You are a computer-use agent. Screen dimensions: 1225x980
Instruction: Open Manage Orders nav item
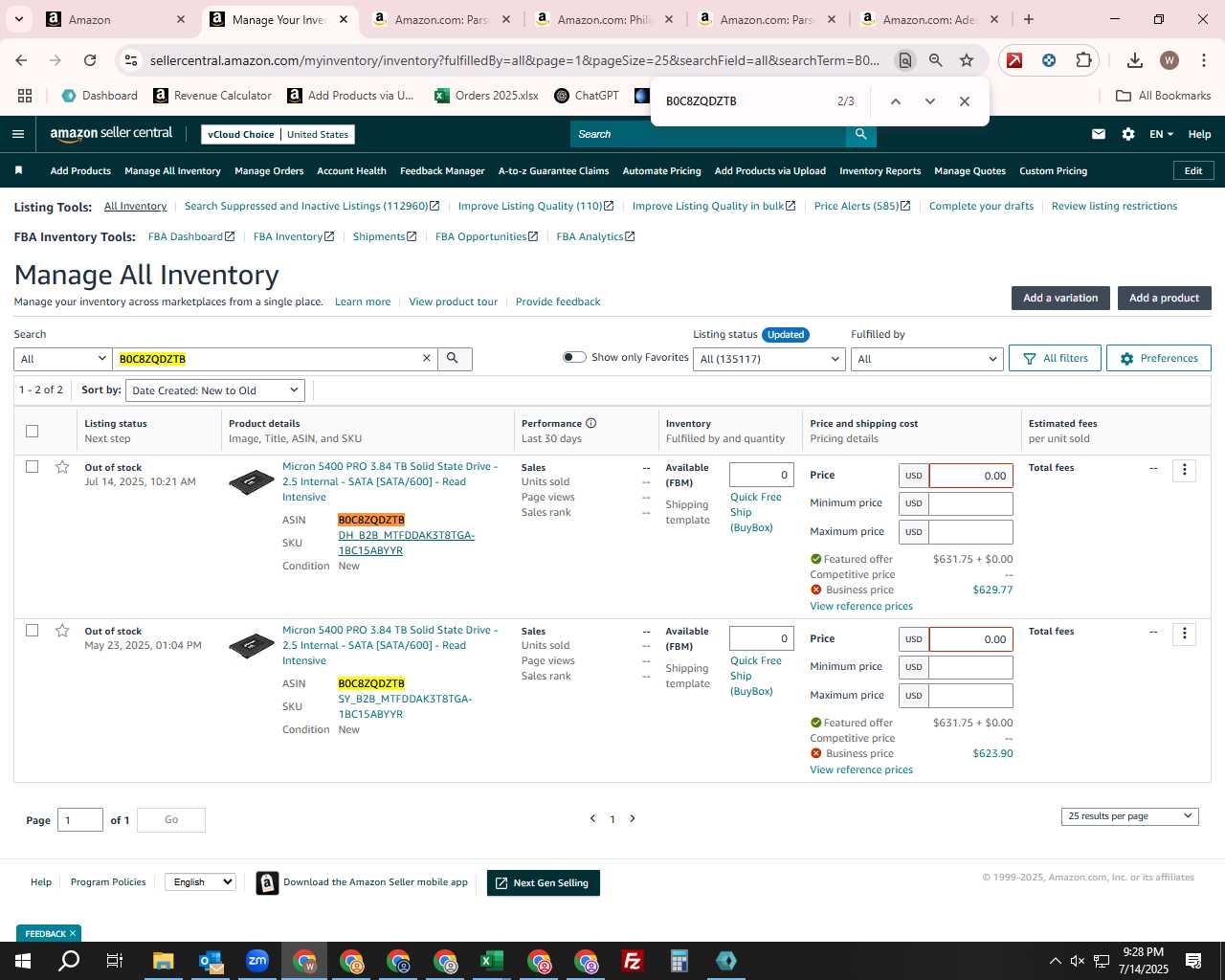pos(269,171)
